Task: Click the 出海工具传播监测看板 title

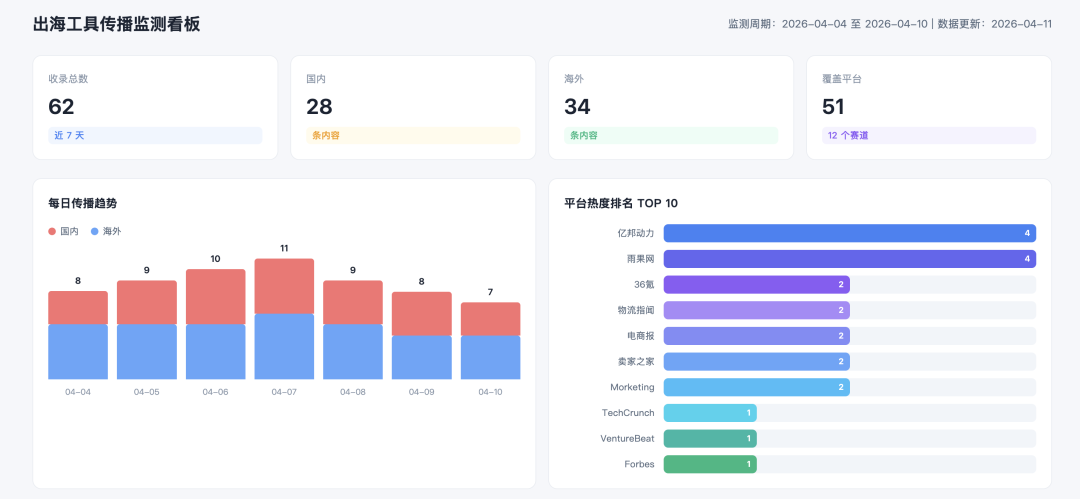Action: click(117, 24)
